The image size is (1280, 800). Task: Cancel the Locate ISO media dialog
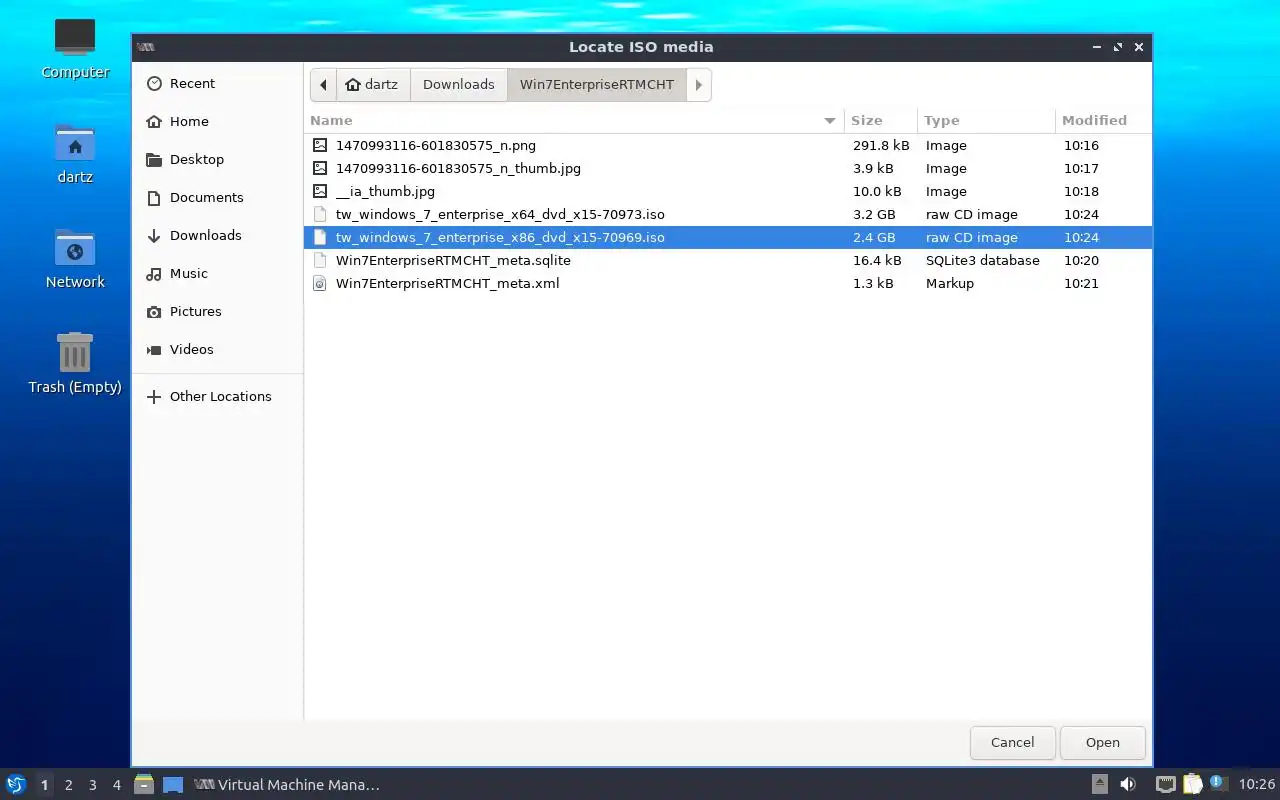coord(1012,743)
